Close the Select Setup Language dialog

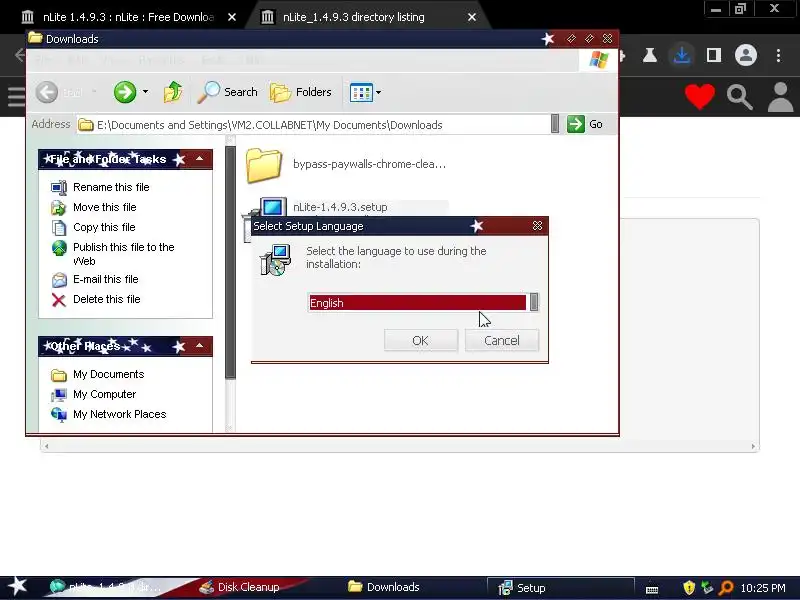click(x=537, y=226)
